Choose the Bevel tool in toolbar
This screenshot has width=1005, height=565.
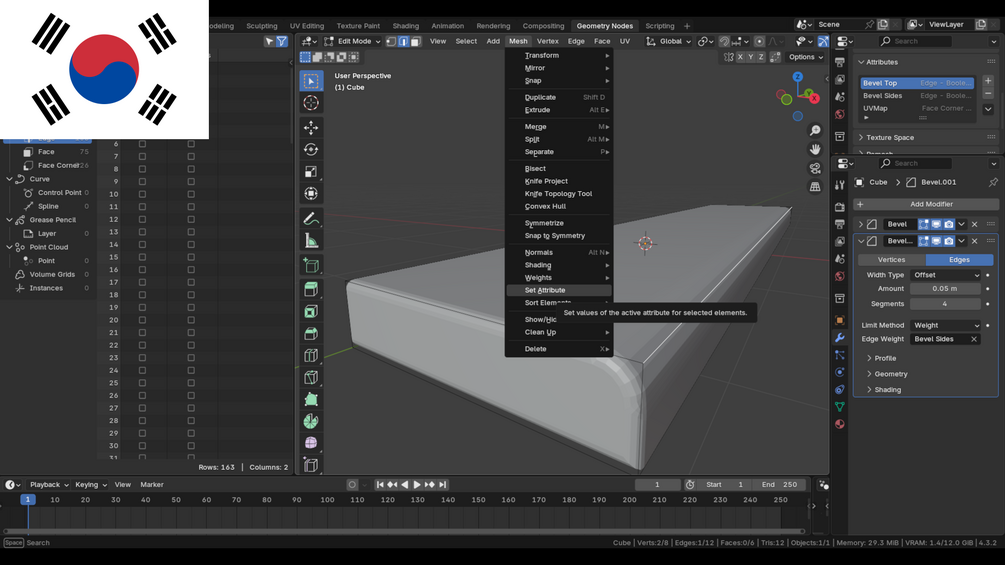(311, 333)
